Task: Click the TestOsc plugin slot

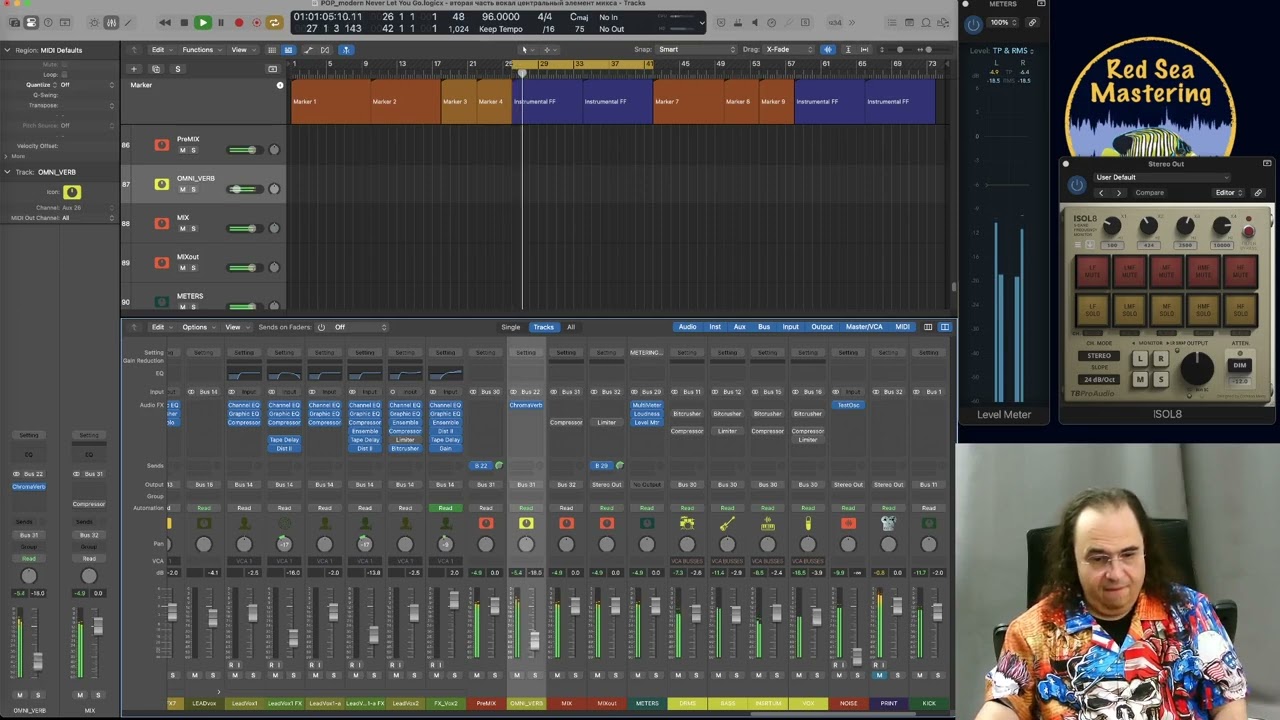Action: tap(848, 405)
